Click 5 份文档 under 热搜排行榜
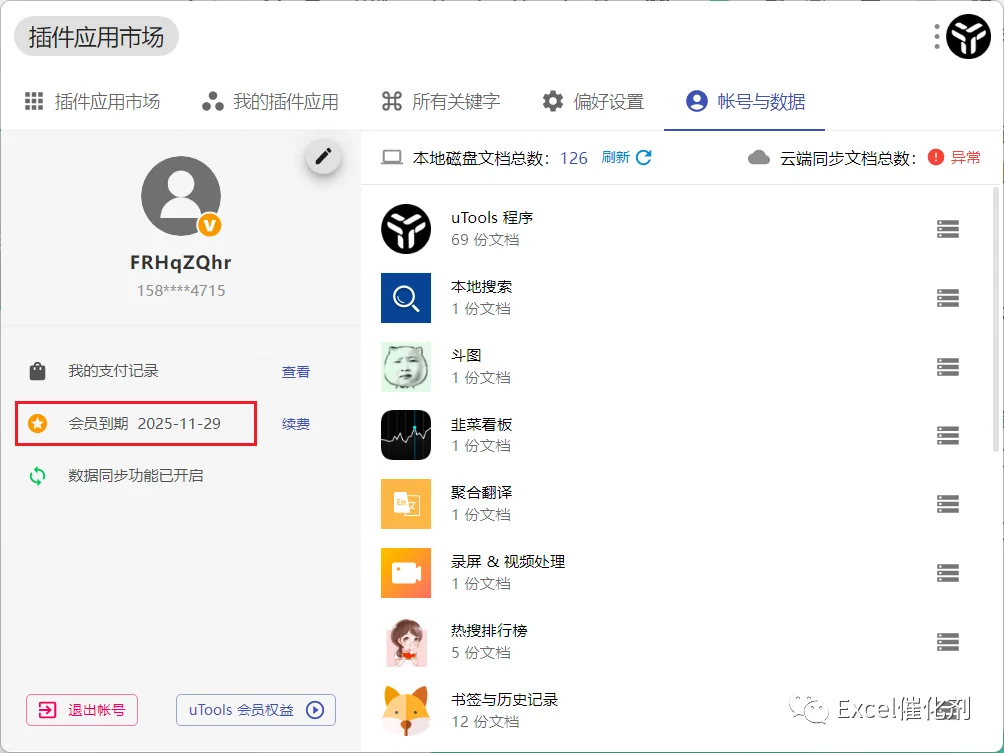Viewport: 1004px width, 753px height. (x=481, y=652)
